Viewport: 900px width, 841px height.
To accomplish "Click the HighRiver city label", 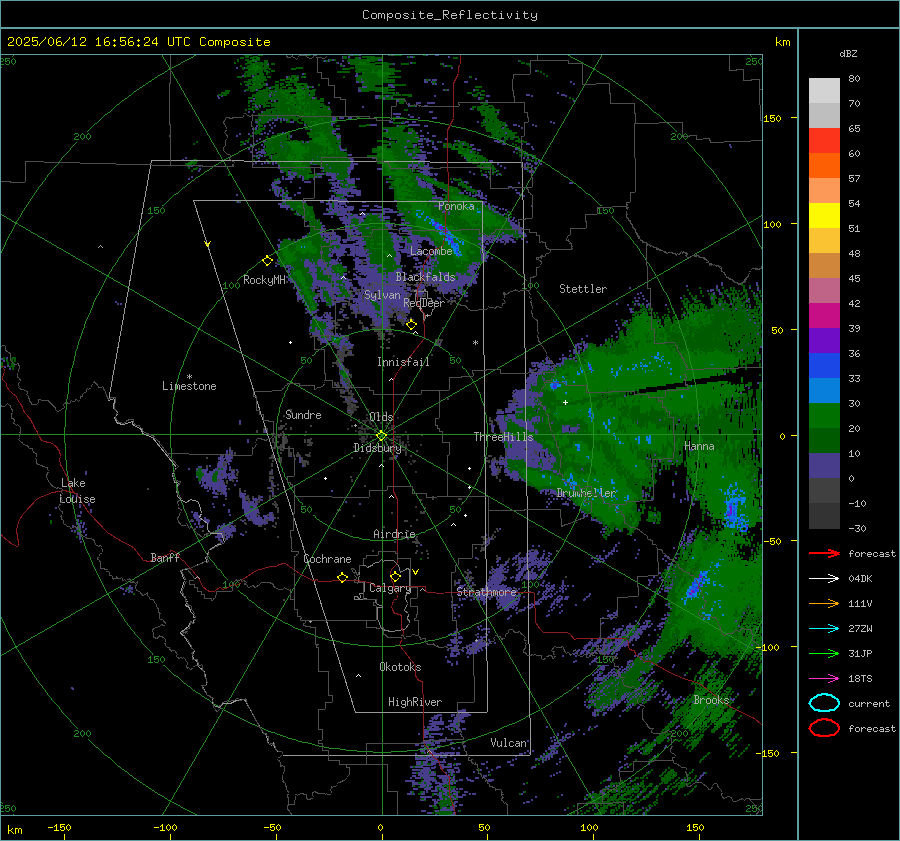I will pos(415,702).
